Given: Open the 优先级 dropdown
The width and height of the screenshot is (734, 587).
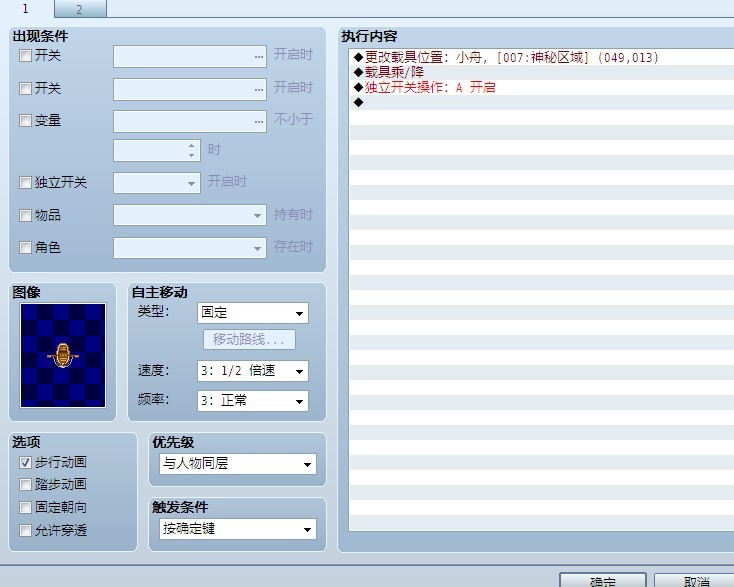Looking at the screenshot, I should (x=238, y=464).
